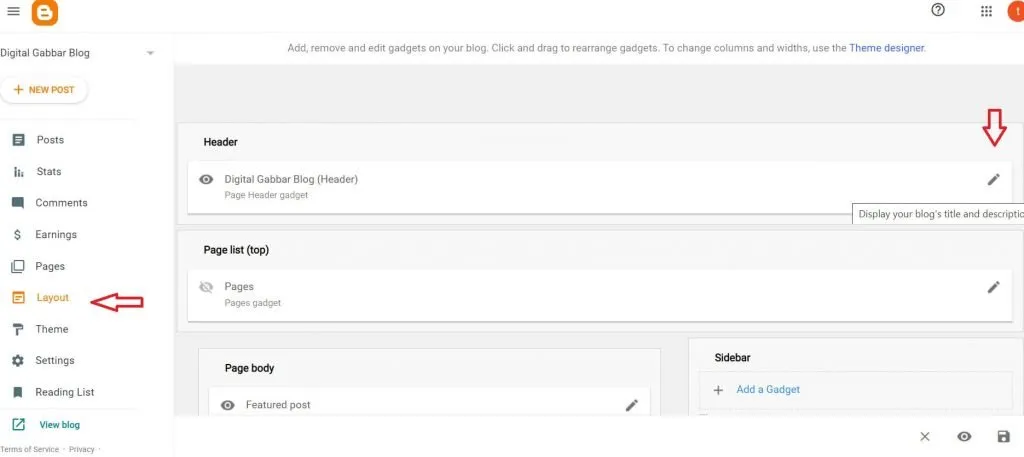Toggle visibility of Header gadget

pos(207,180)
